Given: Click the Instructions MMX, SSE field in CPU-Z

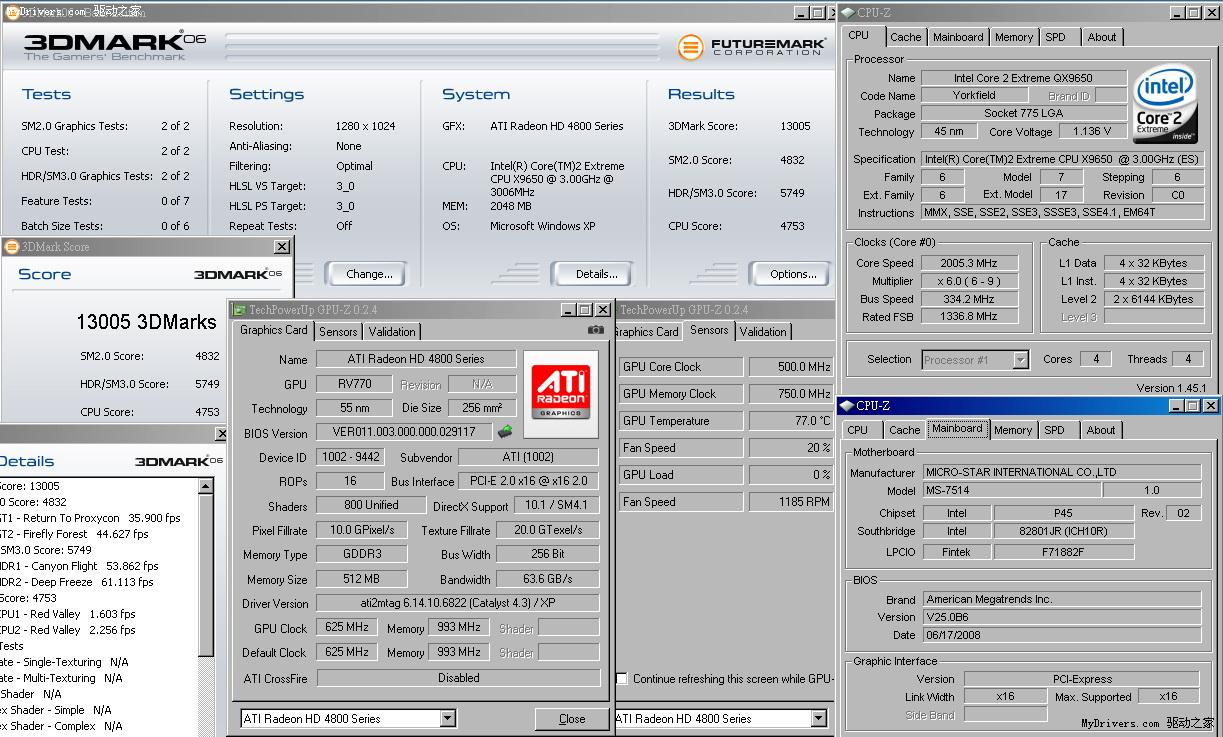Looking at the screenshot, I should (1062, 213).
